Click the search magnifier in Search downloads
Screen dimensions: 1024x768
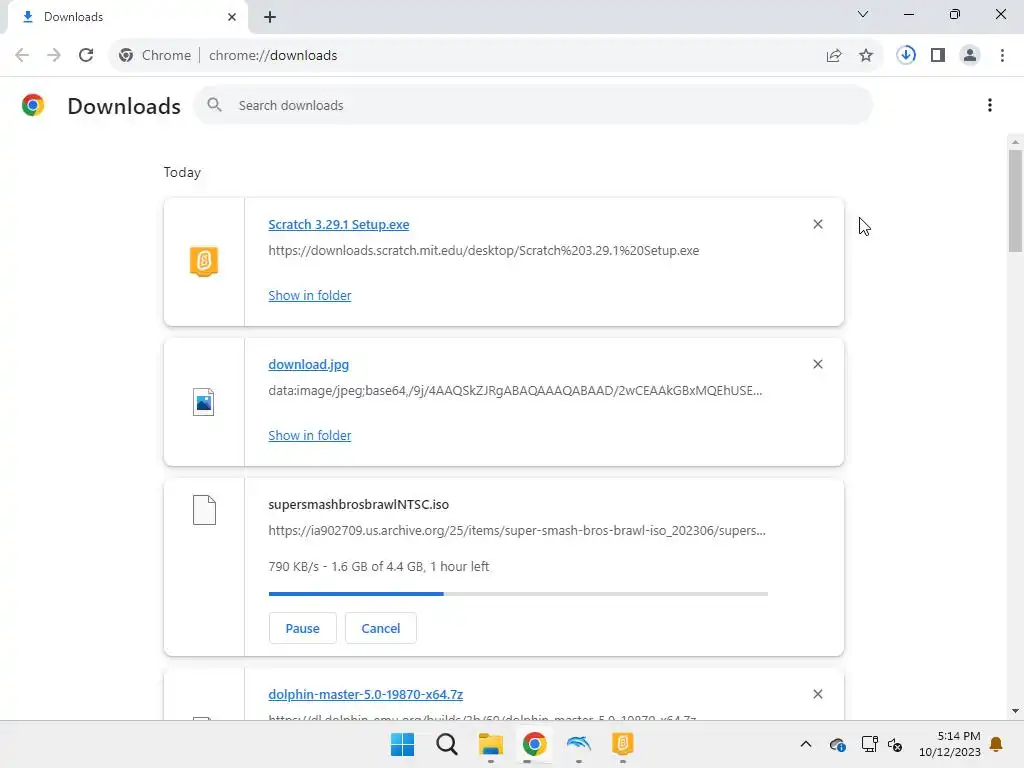[214, 104]
